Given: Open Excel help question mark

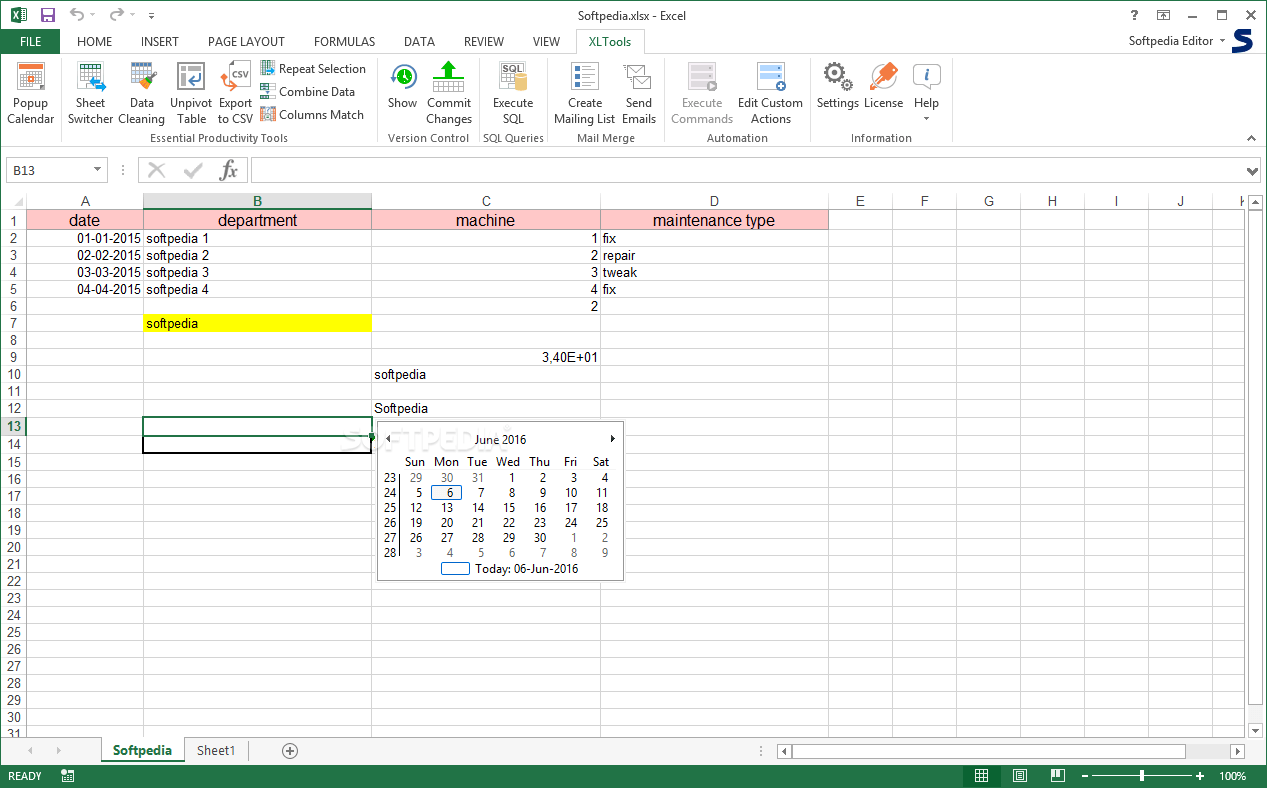Looking at the screenshot, I should coord(1134,15).
